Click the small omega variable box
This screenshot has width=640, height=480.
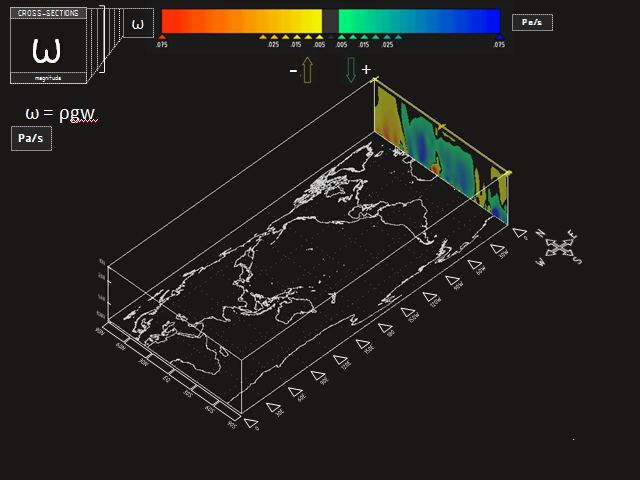click(x=138, y=24)
